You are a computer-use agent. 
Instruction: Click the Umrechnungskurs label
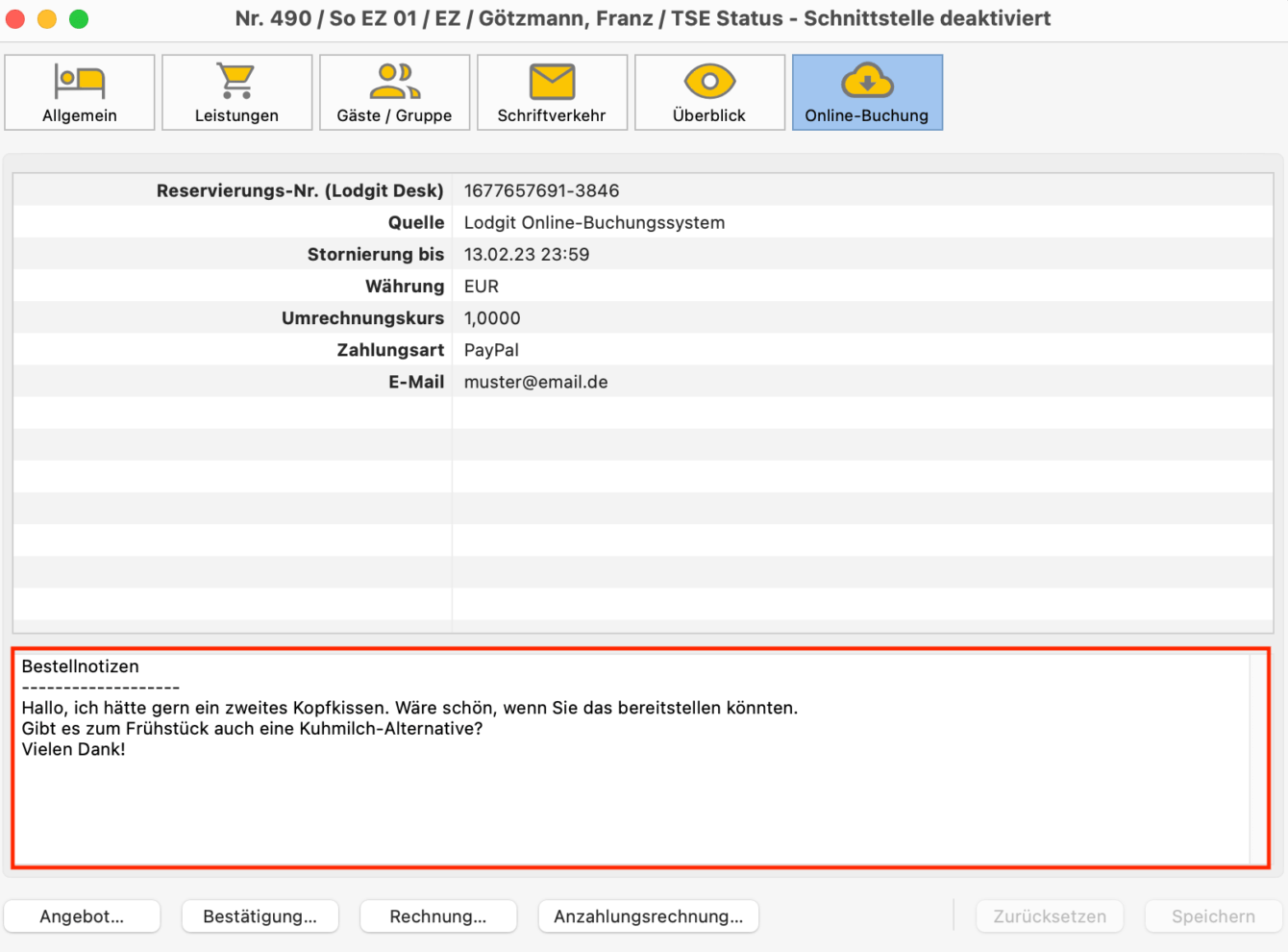(x=363, y=317)
